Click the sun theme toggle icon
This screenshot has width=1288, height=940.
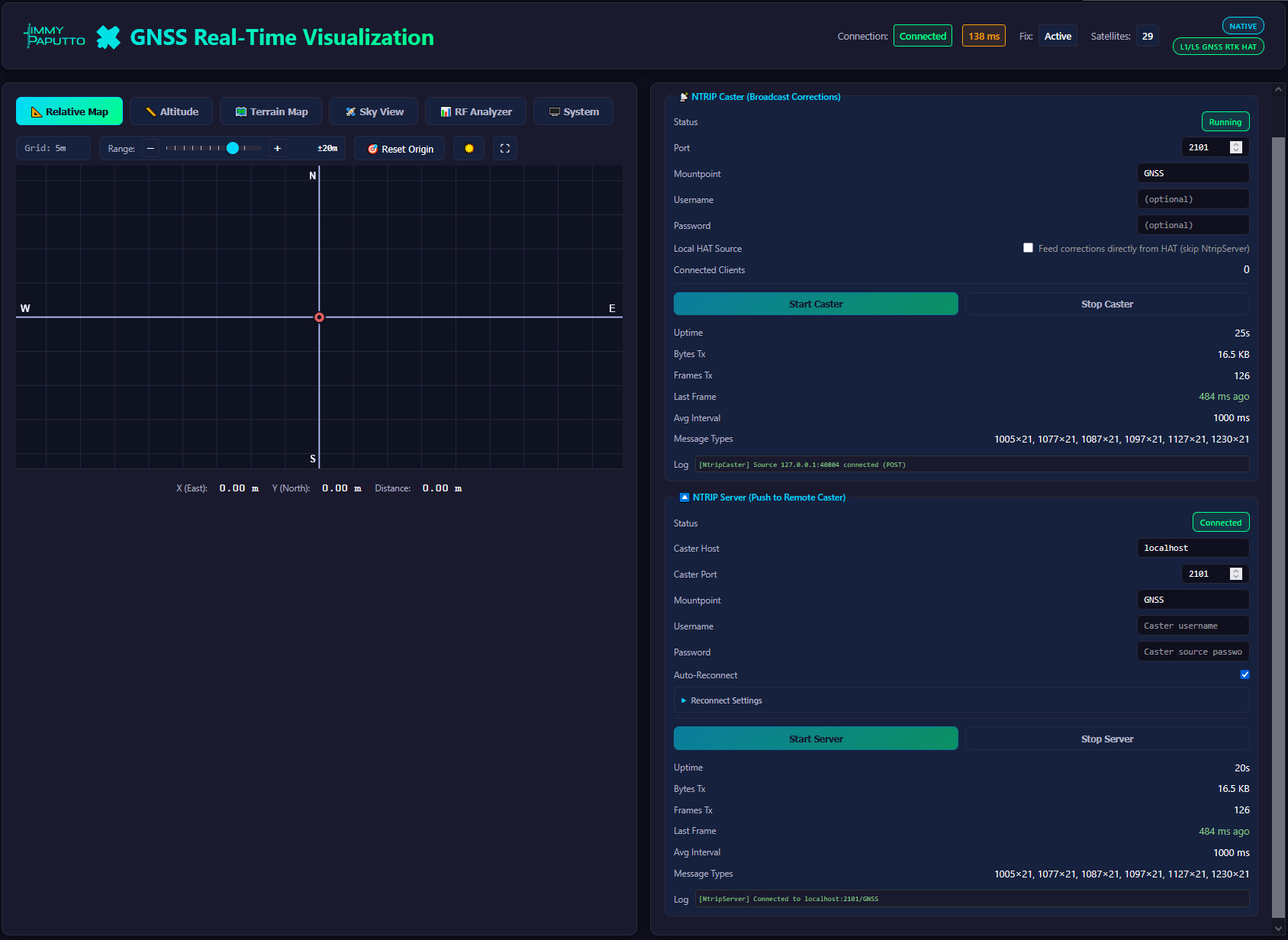(469, 148)
